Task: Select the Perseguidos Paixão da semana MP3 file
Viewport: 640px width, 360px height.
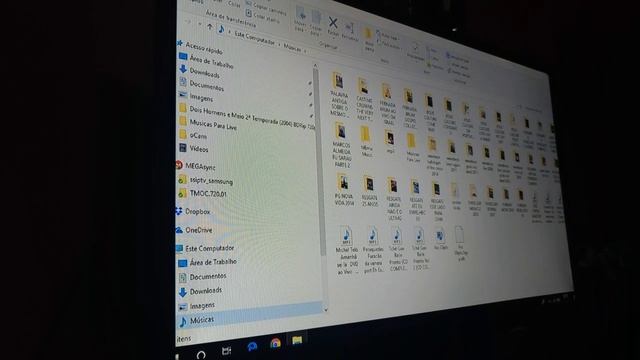Action: click(373, 250)
